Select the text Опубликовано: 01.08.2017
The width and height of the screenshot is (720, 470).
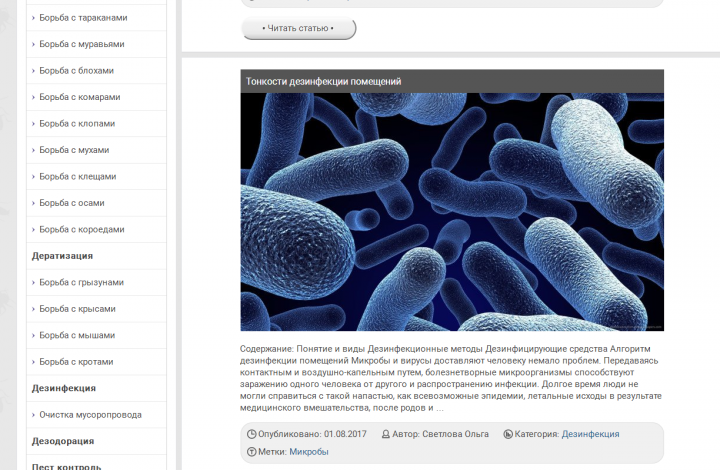coord(312,434)
